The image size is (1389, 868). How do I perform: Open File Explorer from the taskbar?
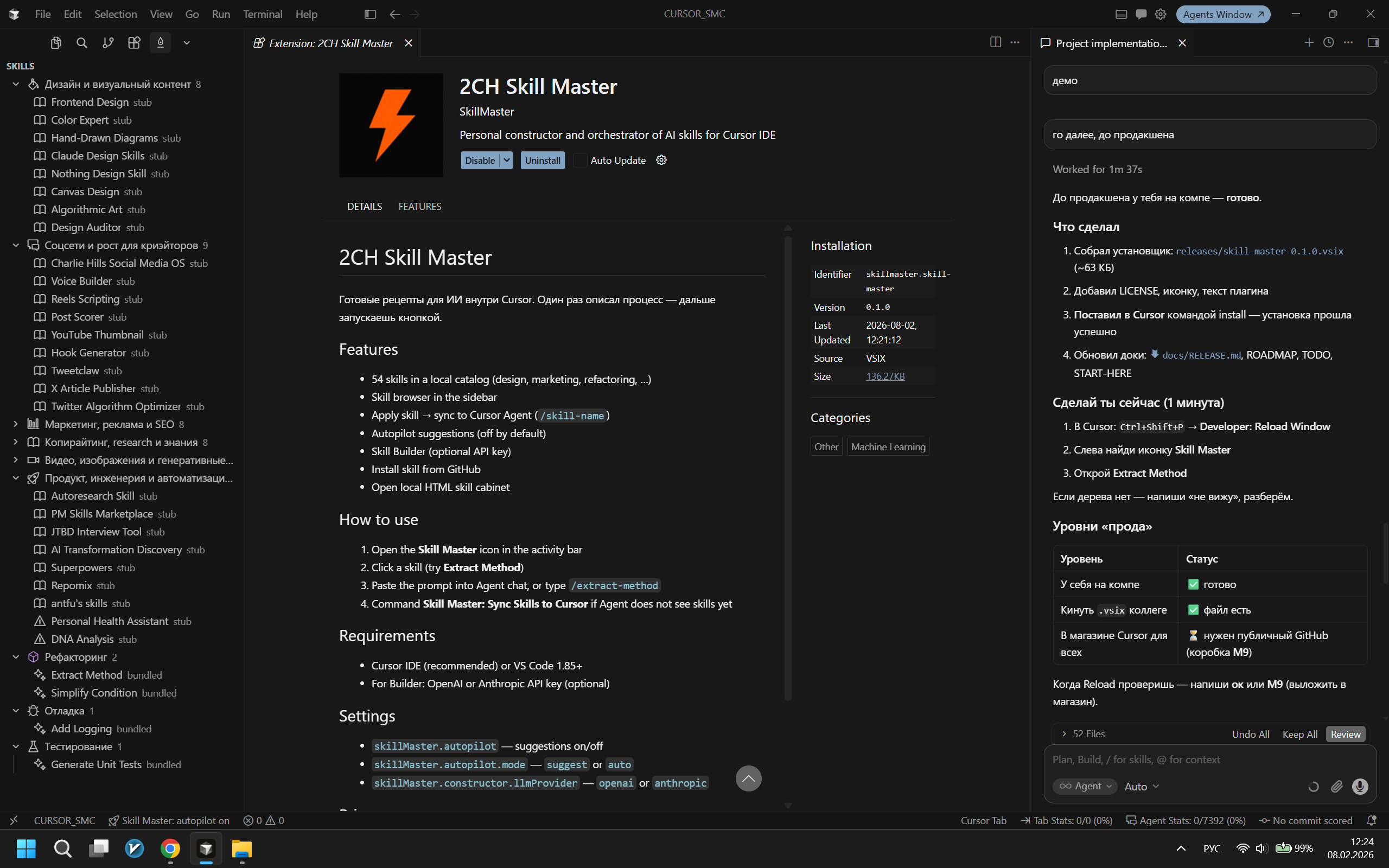click(x=241, y=848)
